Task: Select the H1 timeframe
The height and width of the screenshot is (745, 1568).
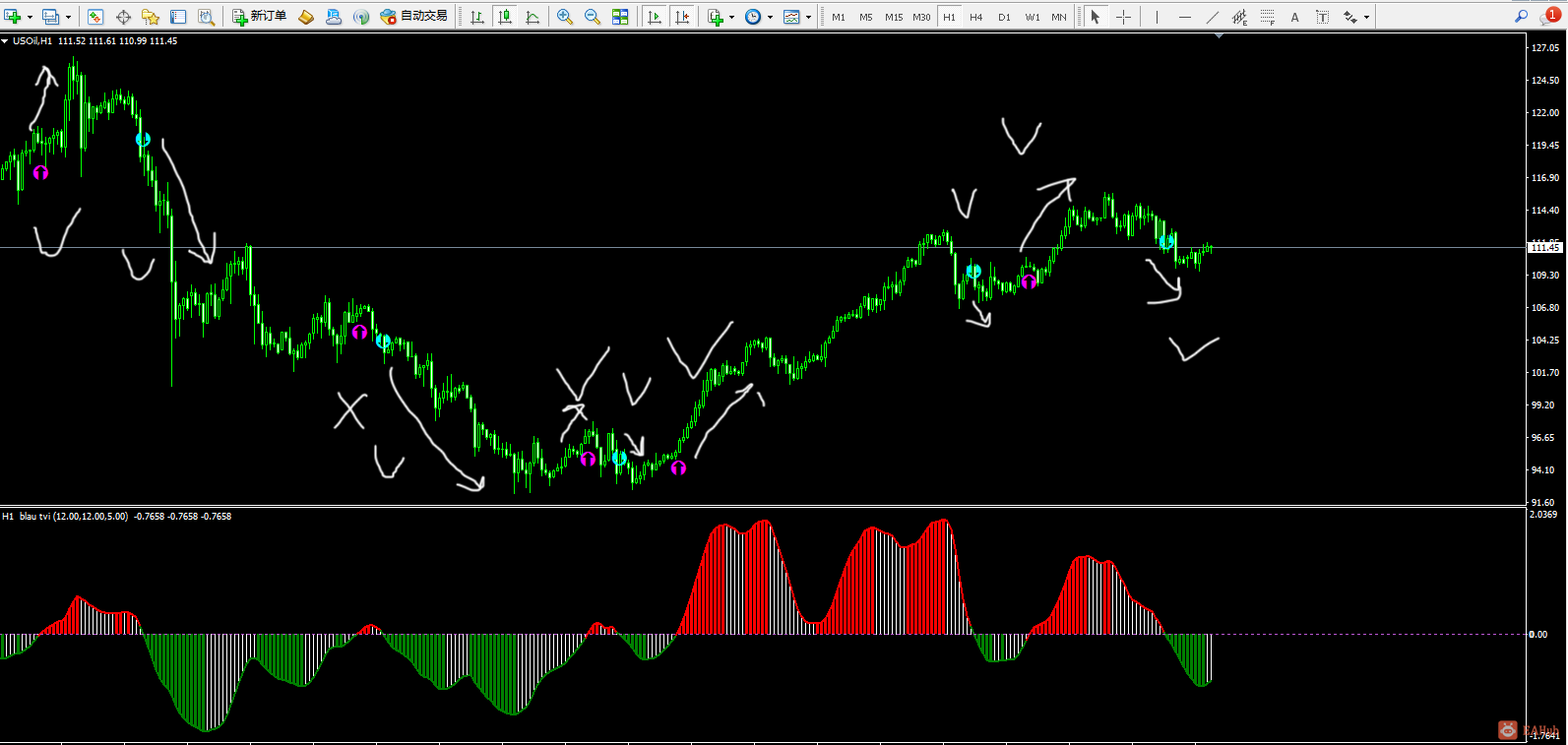Action: tap(949, 17)
